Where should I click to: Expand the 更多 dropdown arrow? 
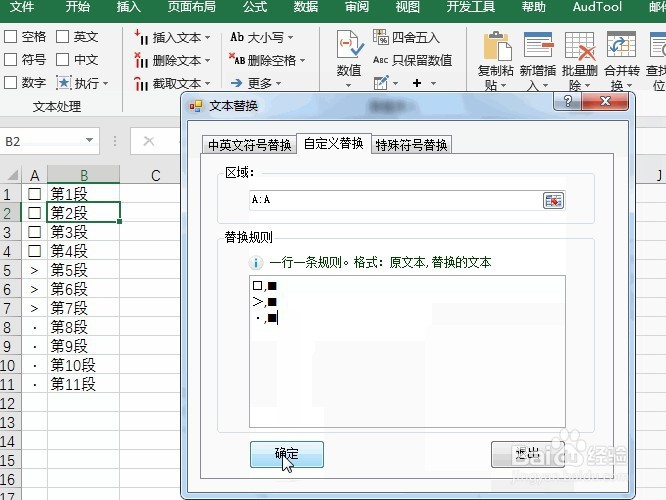tap(279, 84)
